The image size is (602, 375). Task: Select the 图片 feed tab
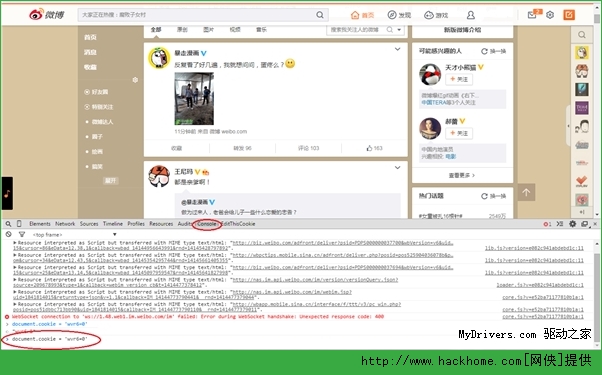click(208, 30)
